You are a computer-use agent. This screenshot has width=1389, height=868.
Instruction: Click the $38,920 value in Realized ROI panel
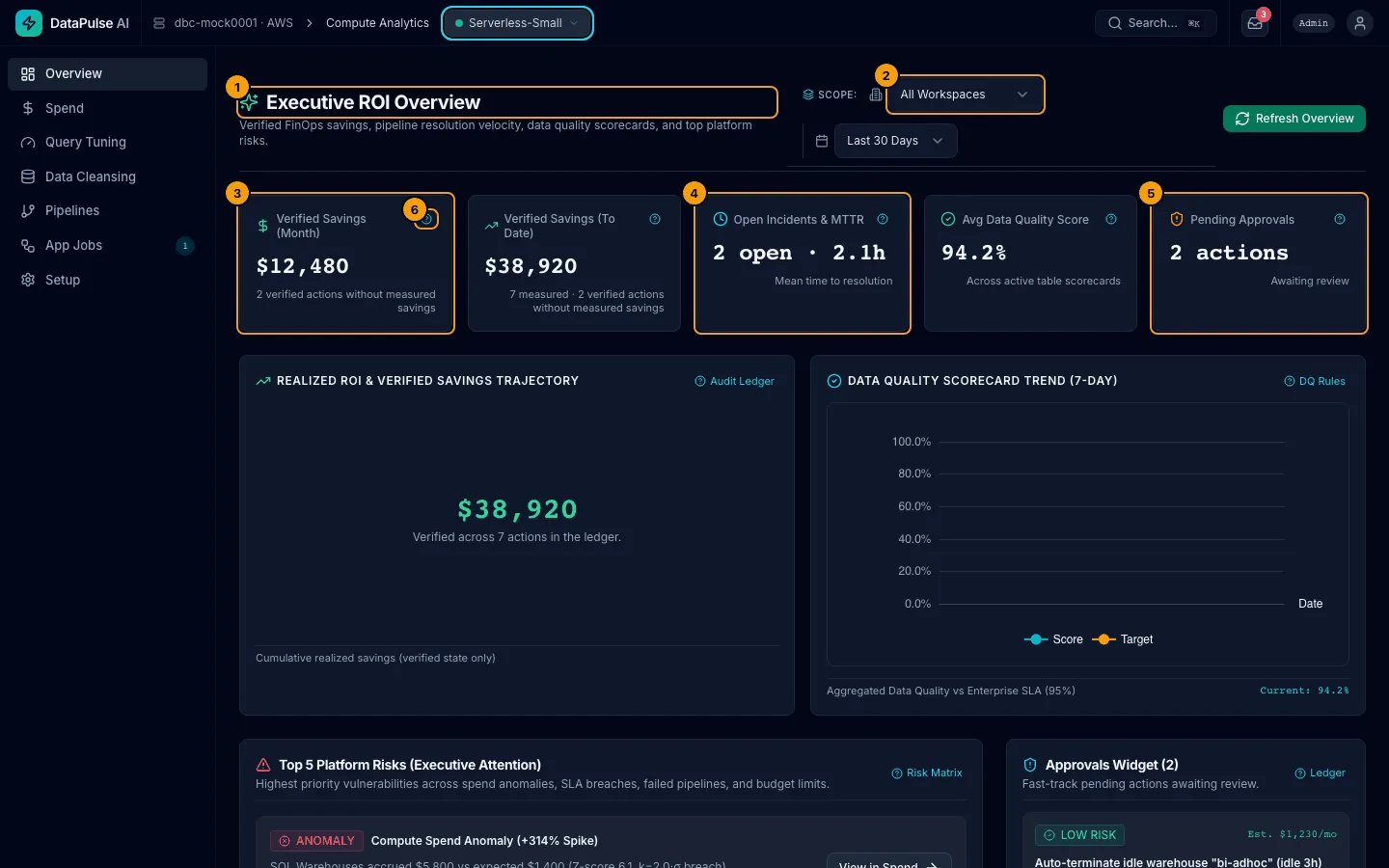coord(517,509)
